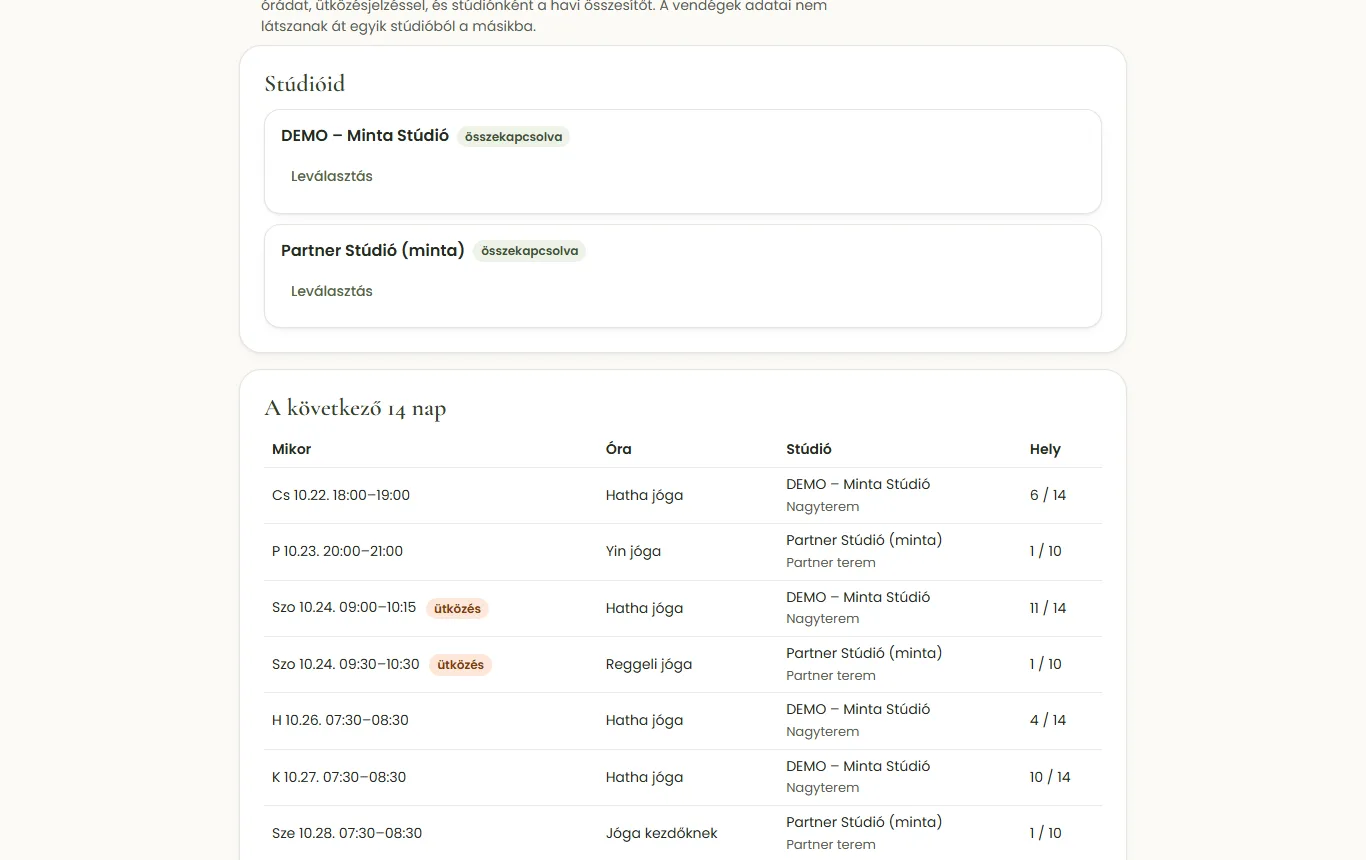
Task: Click the Hely column header
Action: pyautogui.click(x=1045, y=449)
